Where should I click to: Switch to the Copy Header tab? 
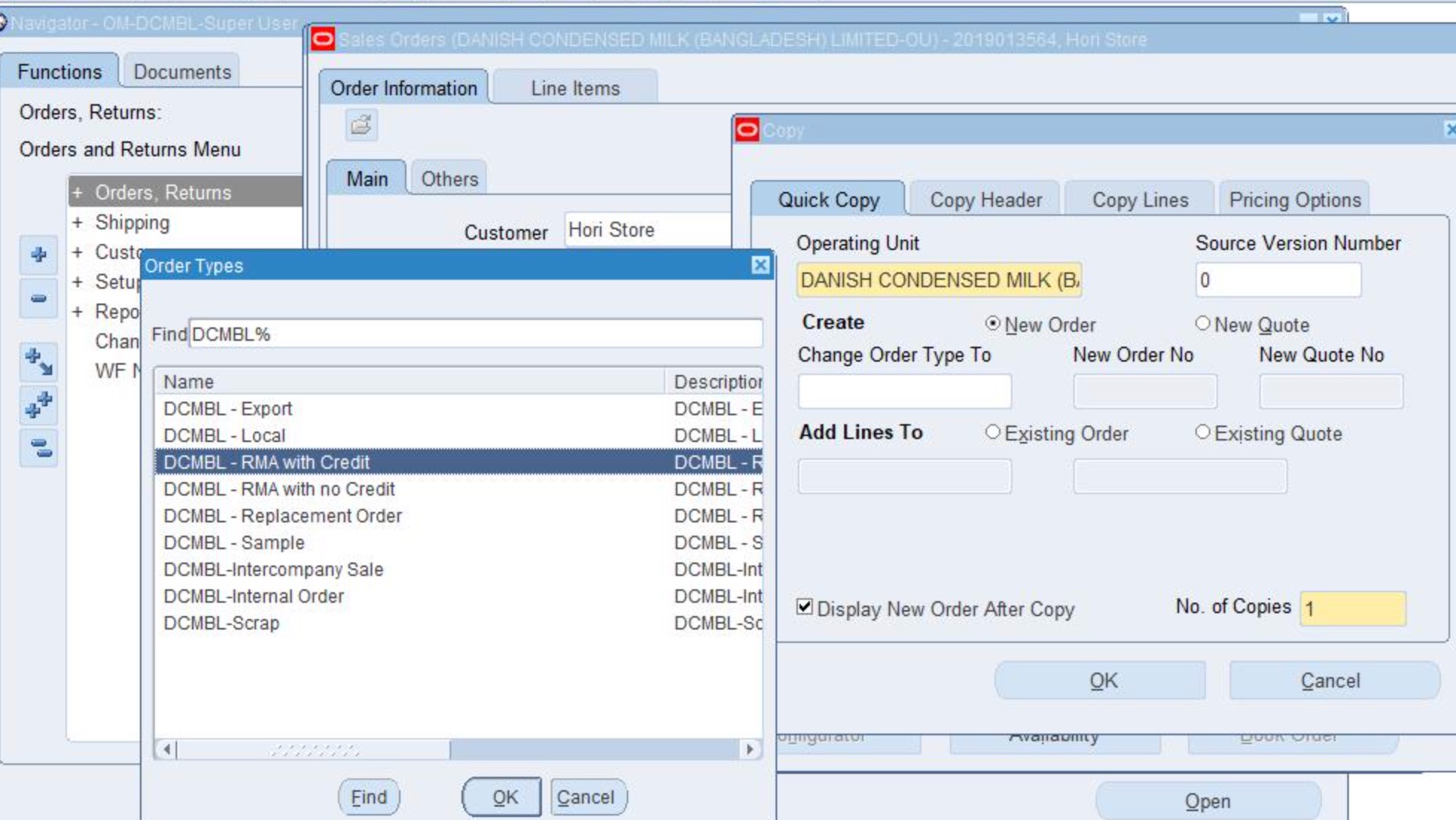(x=985, y=200)
